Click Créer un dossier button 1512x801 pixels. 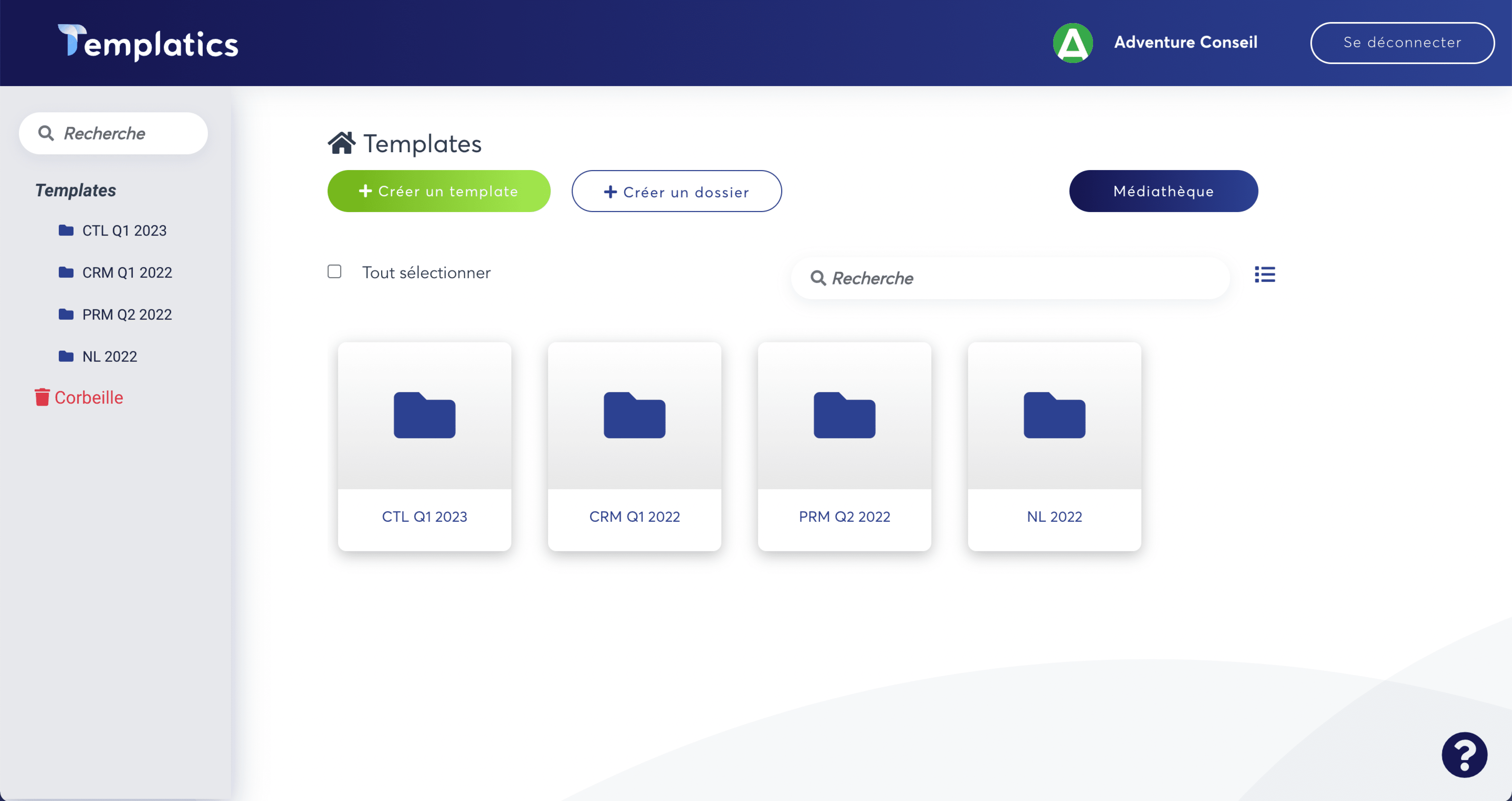(x=676, y=191)
